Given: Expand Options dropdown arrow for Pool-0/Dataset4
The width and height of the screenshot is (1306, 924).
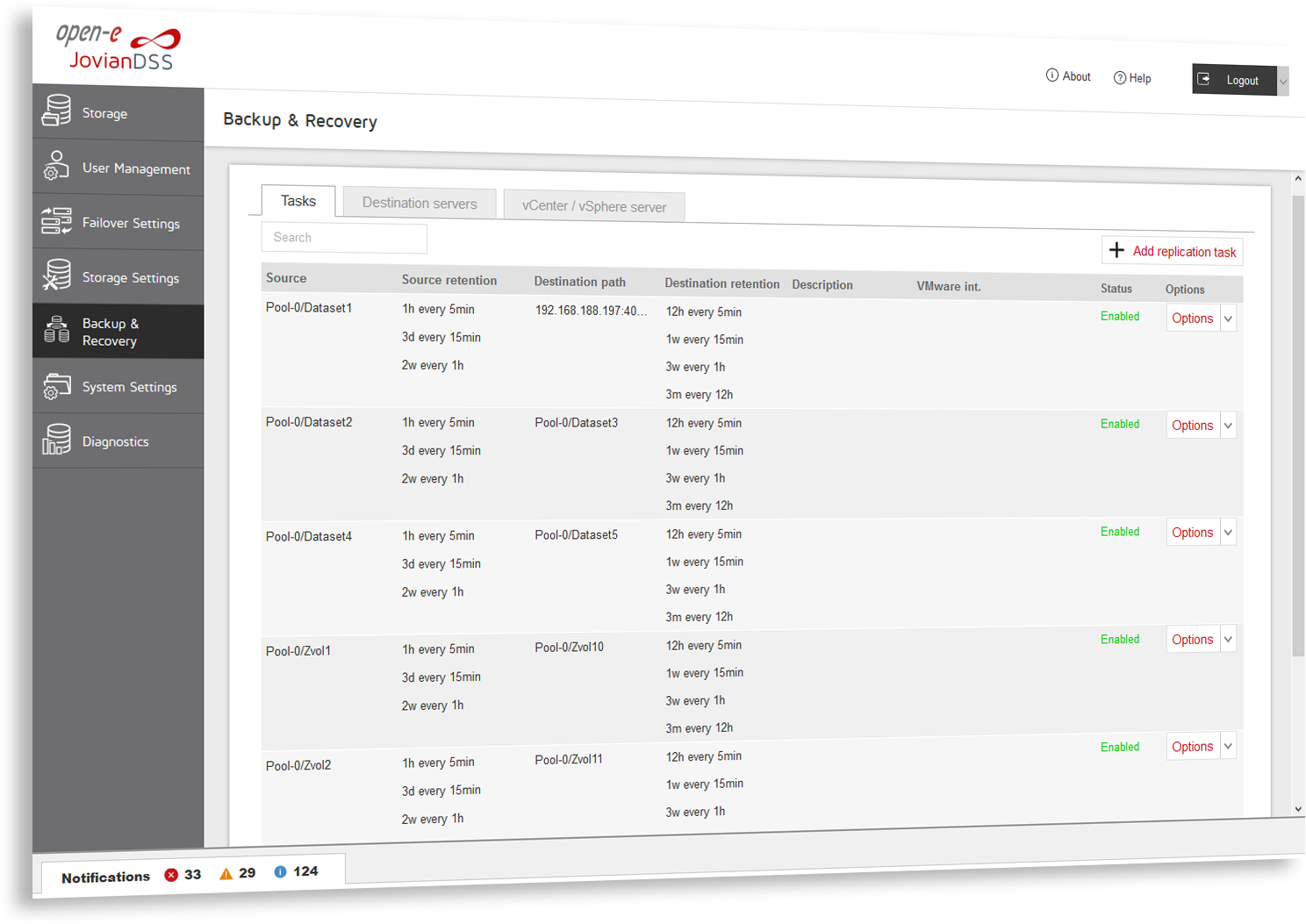Looking at the screenshot, I should [1228, 533].
